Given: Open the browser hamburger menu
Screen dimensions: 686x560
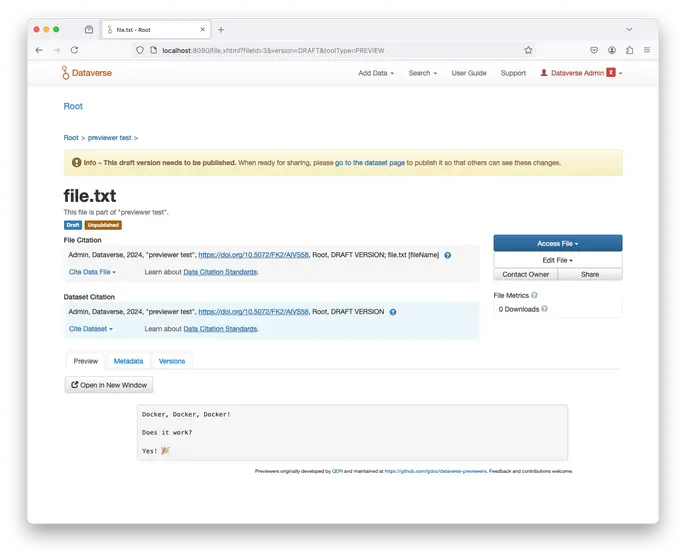Looking at the screenshot, I should pos(647,50).
